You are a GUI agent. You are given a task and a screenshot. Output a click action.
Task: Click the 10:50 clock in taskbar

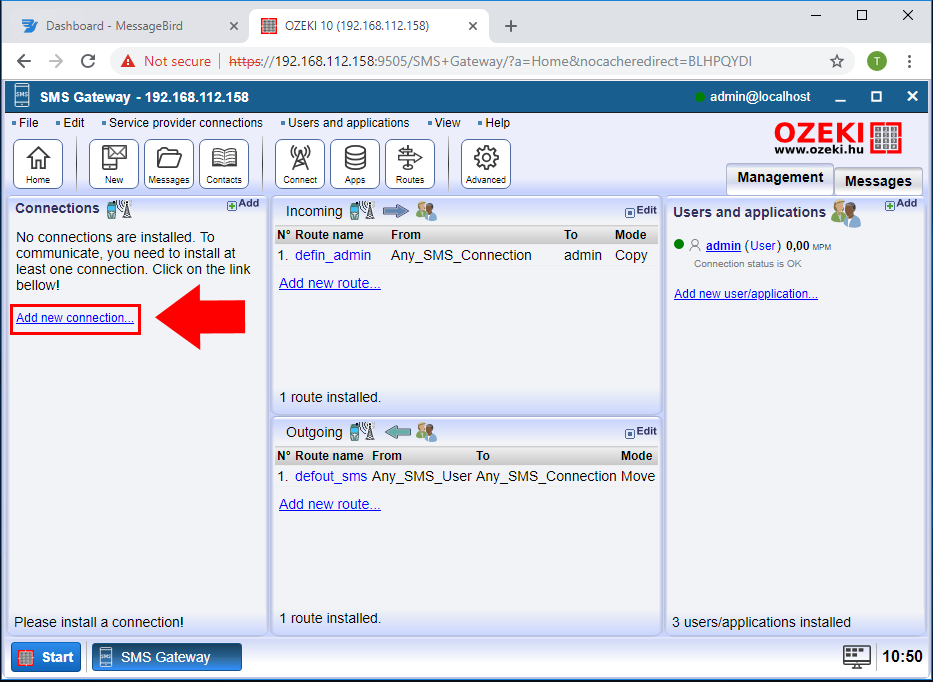pyautogui.click(x=902, y=657)
